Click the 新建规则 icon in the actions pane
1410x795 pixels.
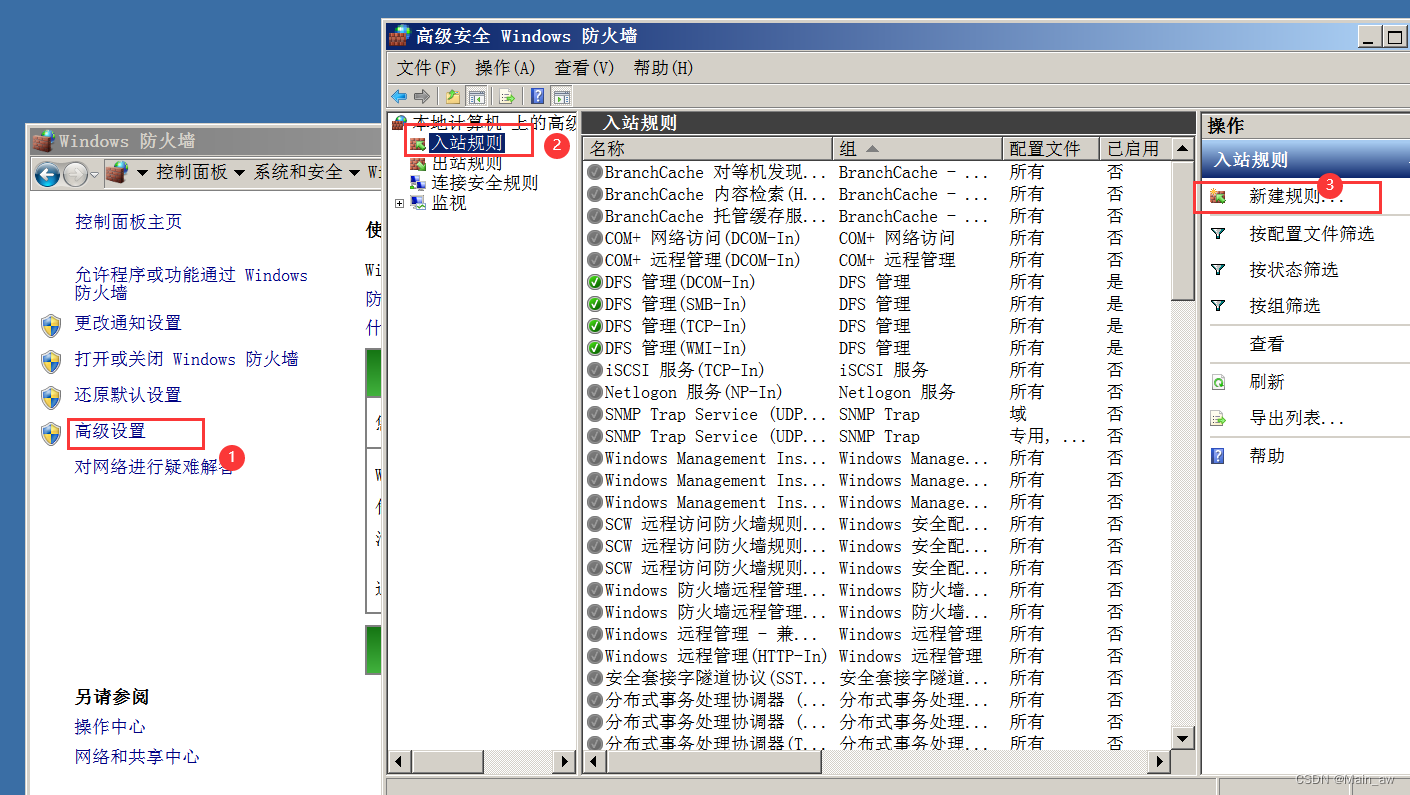1218,197
